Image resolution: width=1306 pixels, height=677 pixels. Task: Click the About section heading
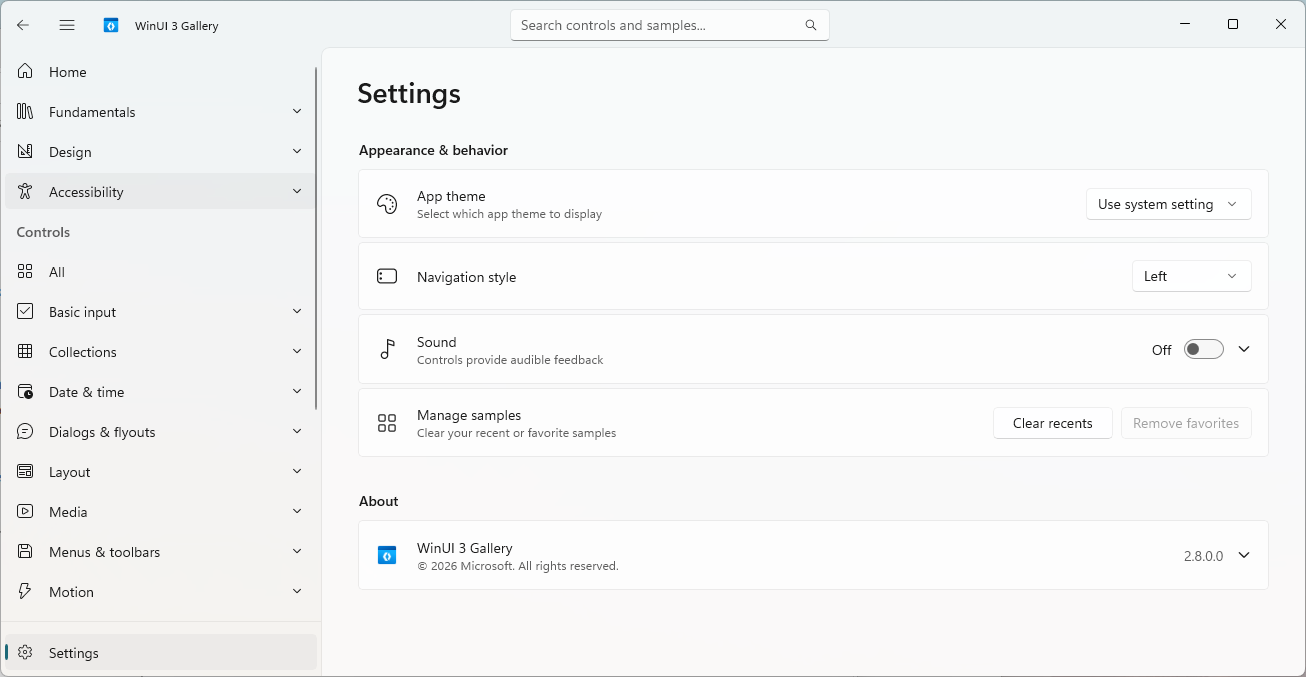click(x=378, y=501)
